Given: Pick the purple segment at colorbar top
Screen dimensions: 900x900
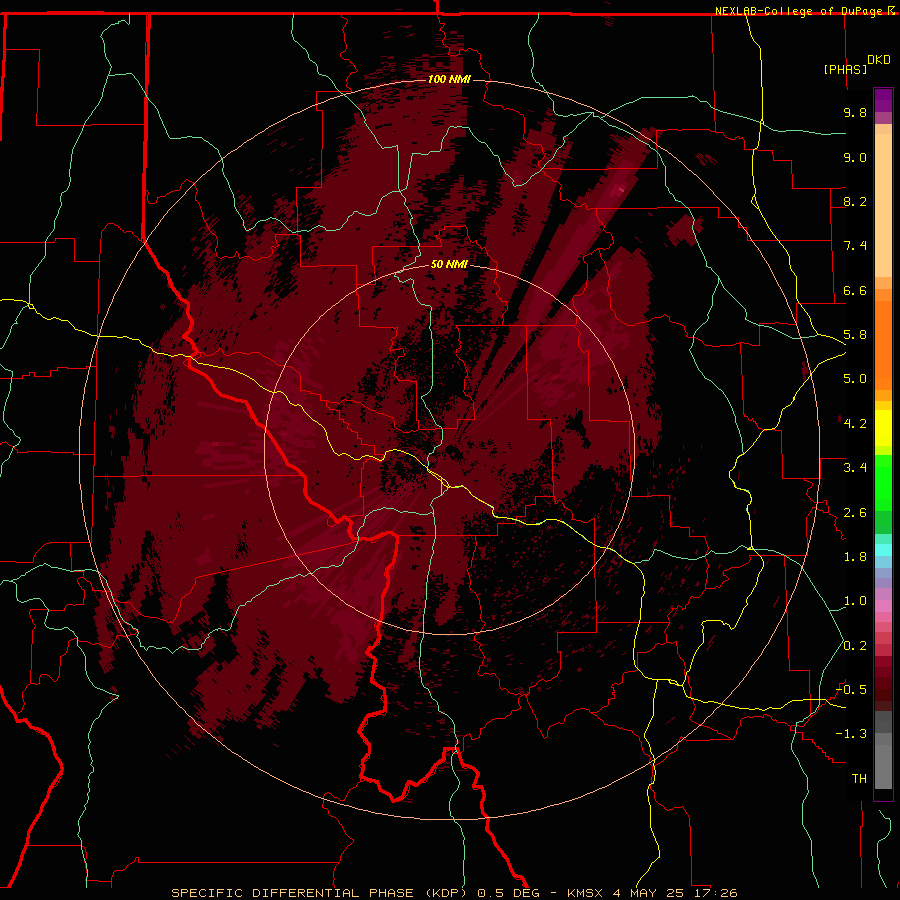Looking at the screenshot, I should (883, 100).
